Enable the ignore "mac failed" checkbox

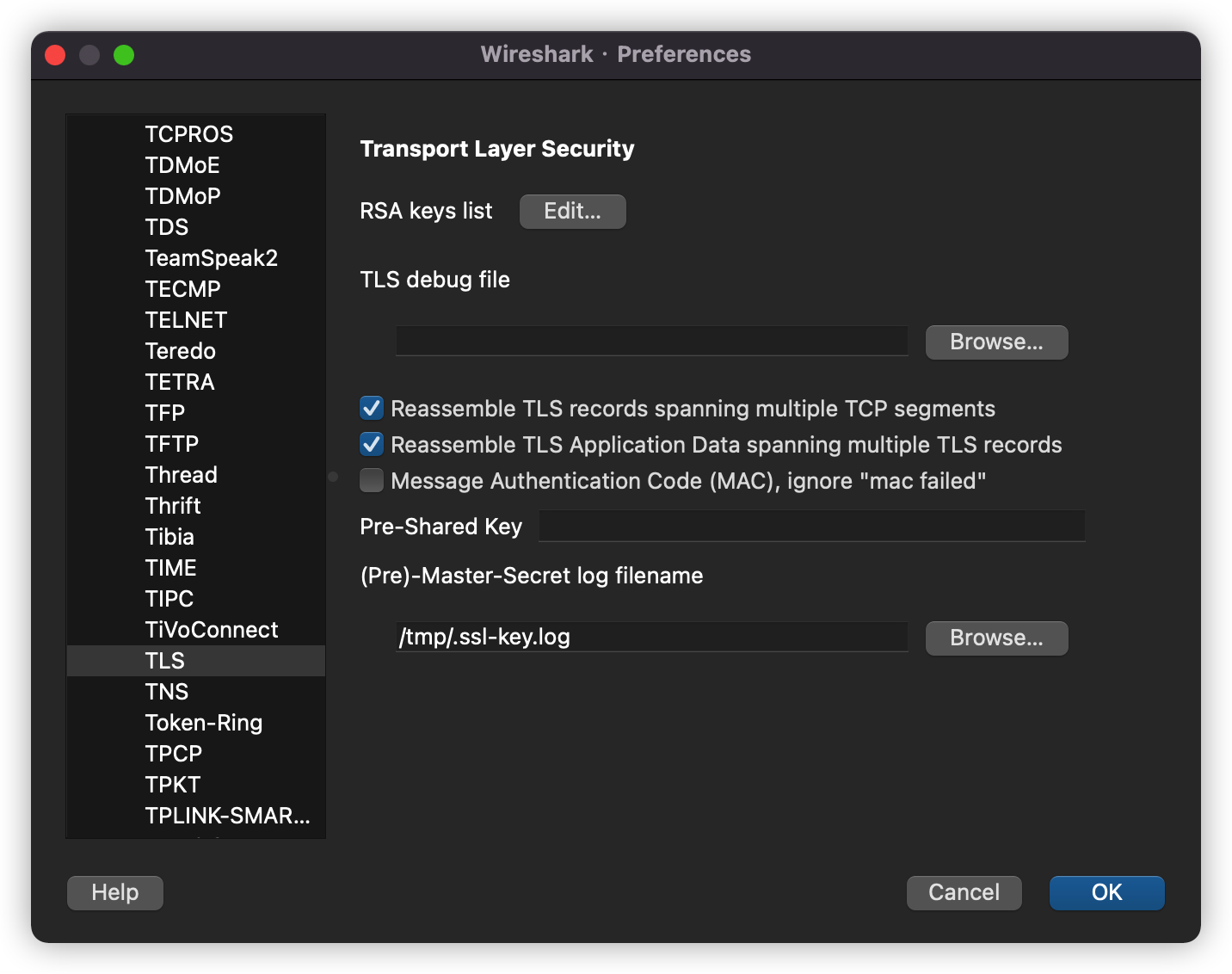[x=372, y=481]
